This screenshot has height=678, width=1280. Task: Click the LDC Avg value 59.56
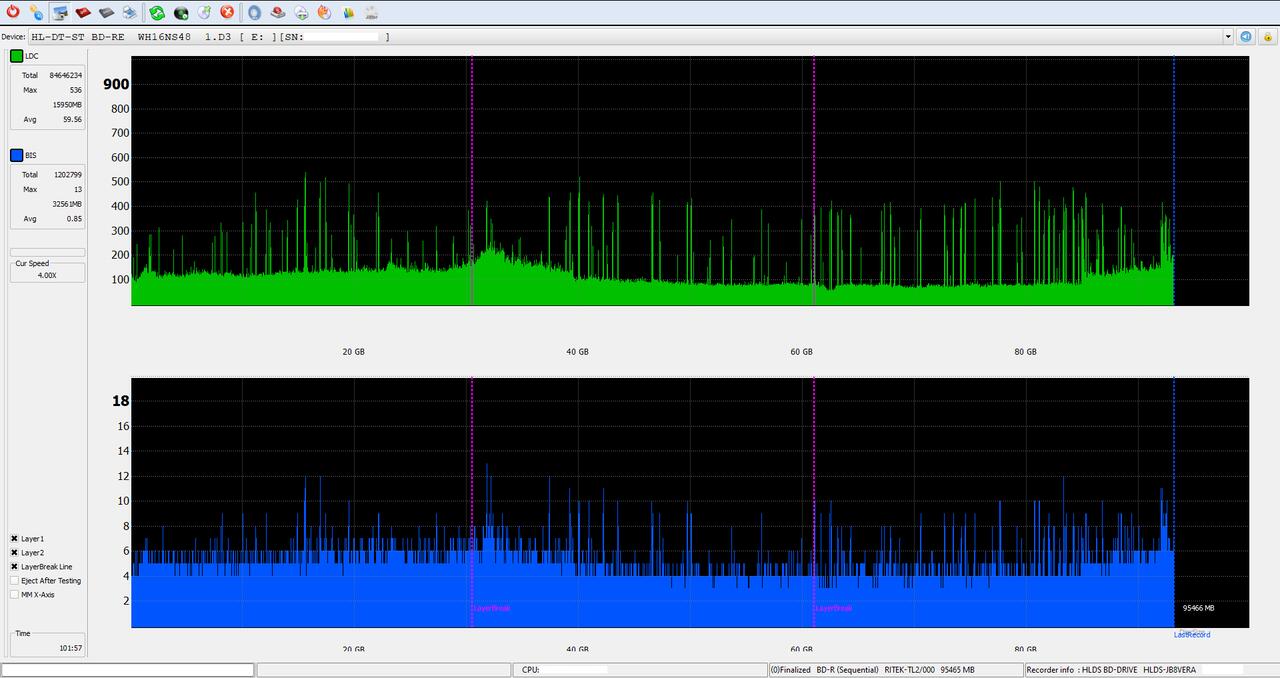tap(72, 119)
